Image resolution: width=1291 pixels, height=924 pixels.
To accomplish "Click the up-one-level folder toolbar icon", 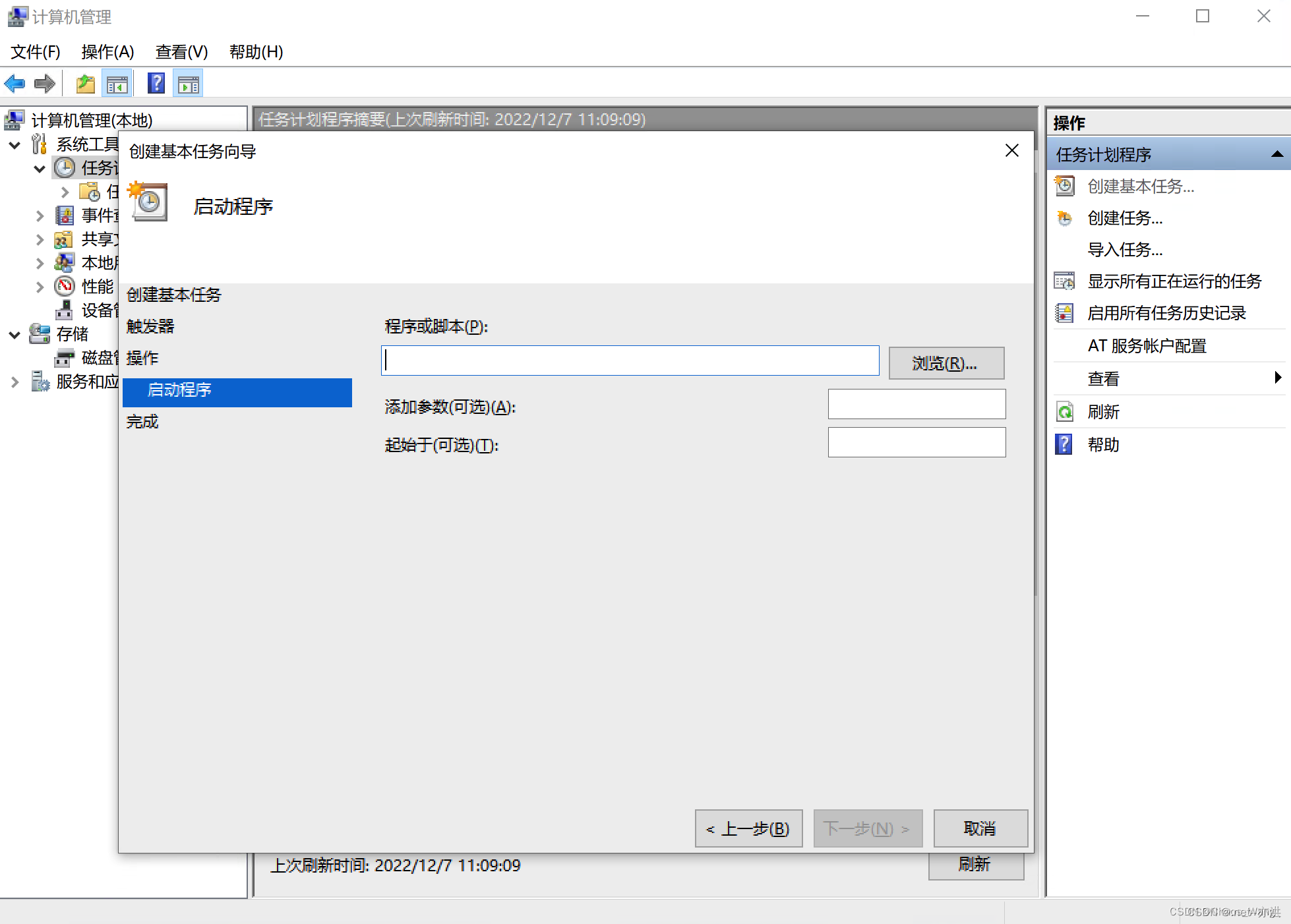I will pyautogui.click(x=86, y=84).
